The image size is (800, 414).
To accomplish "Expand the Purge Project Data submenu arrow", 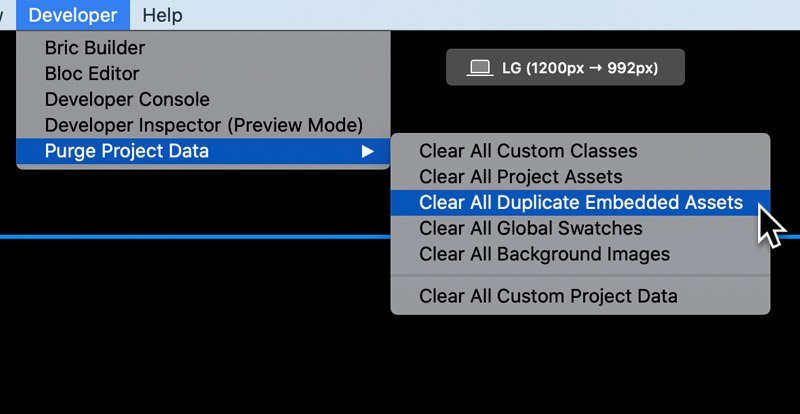I will (x=367, y=152).
